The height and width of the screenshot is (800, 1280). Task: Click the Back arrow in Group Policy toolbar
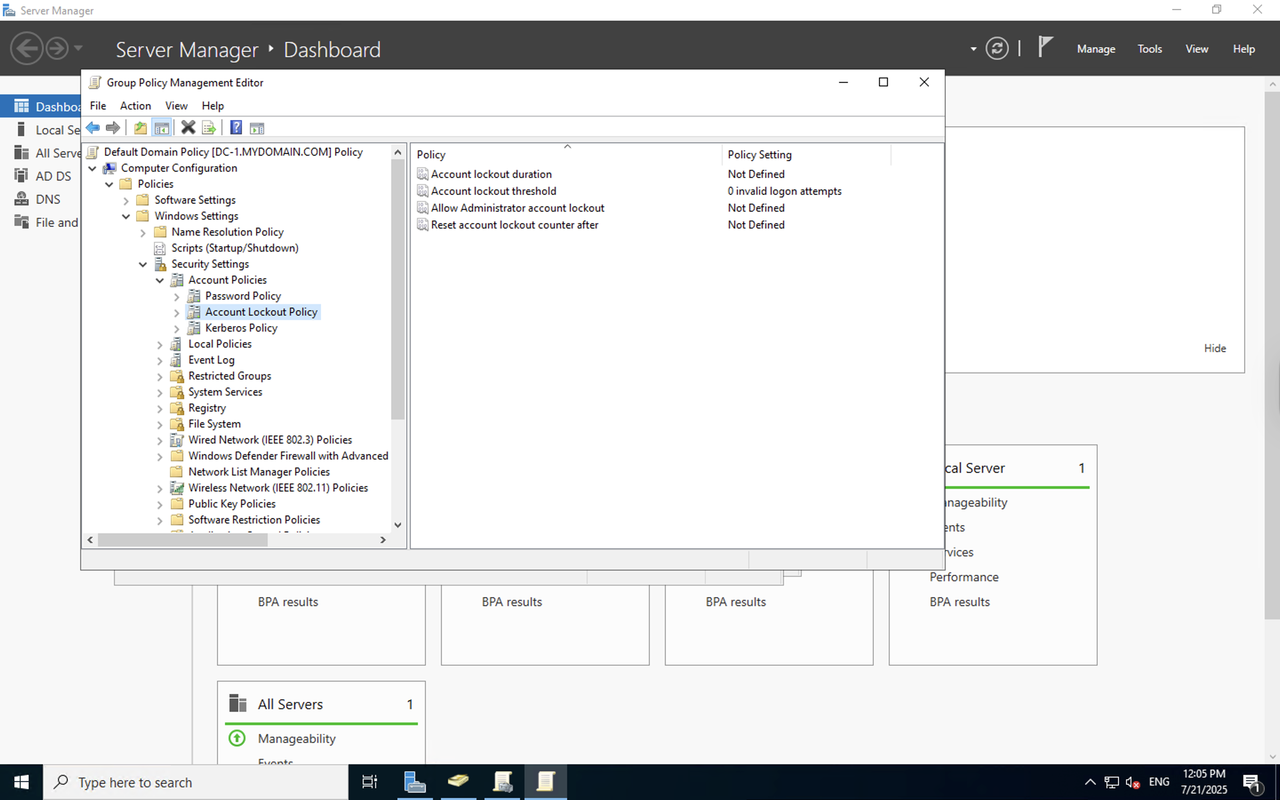point(93,127)
